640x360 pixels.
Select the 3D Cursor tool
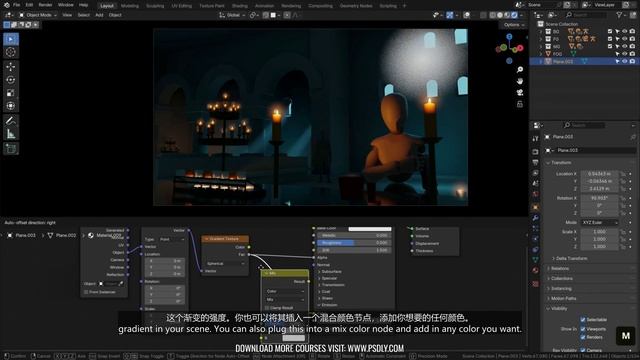[x=11, y=52]
